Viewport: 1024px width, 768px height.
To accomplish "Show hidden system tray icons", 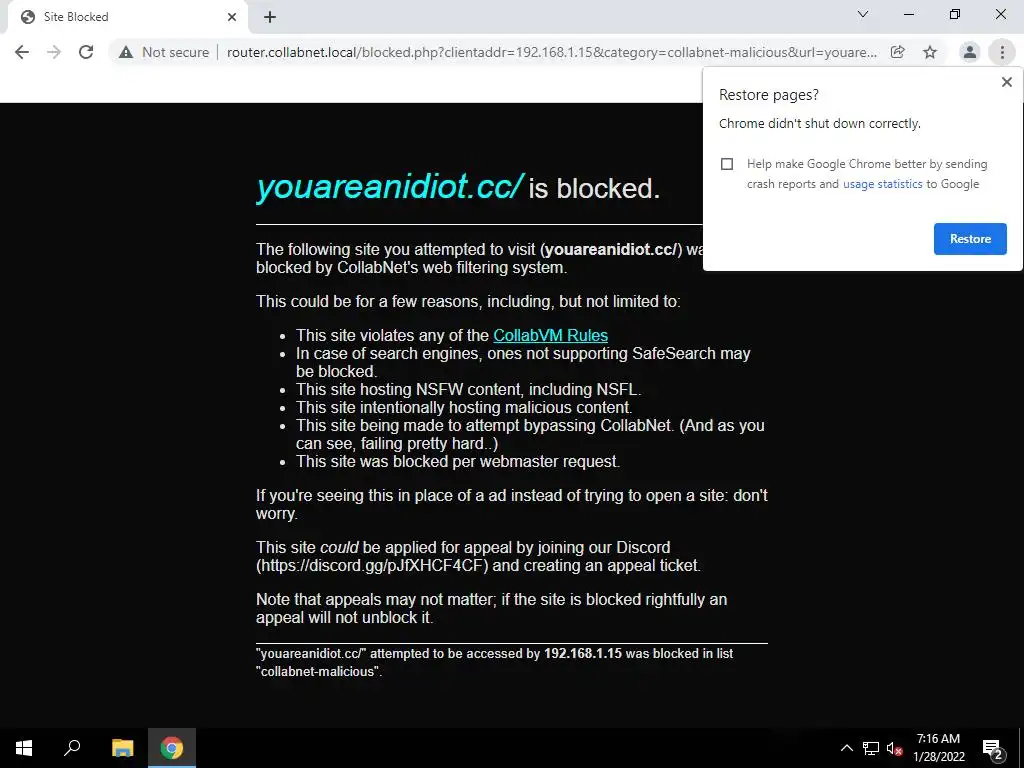I will click(846, 748).
